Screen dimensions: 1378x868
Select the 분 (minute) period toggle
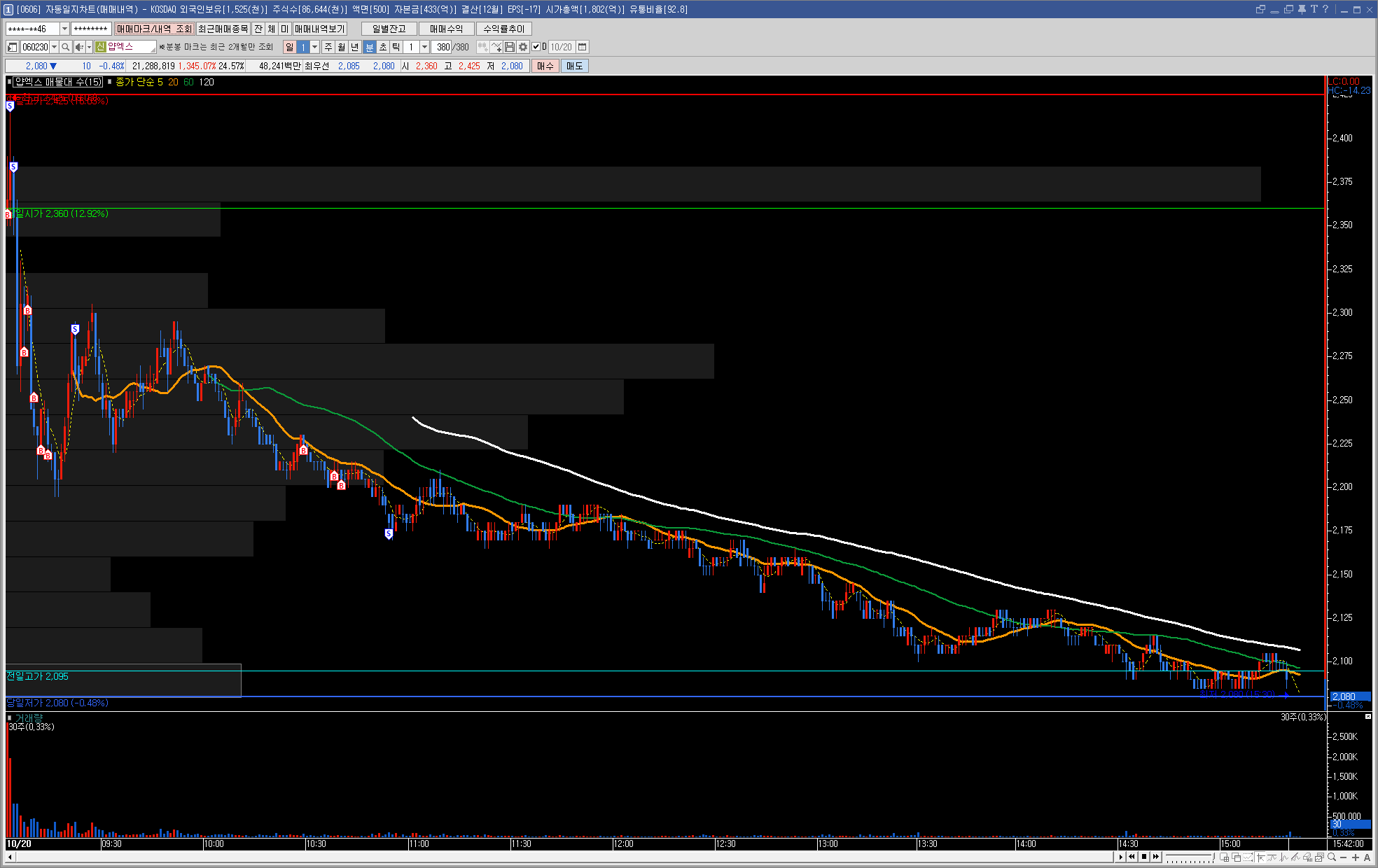(370, 47)
